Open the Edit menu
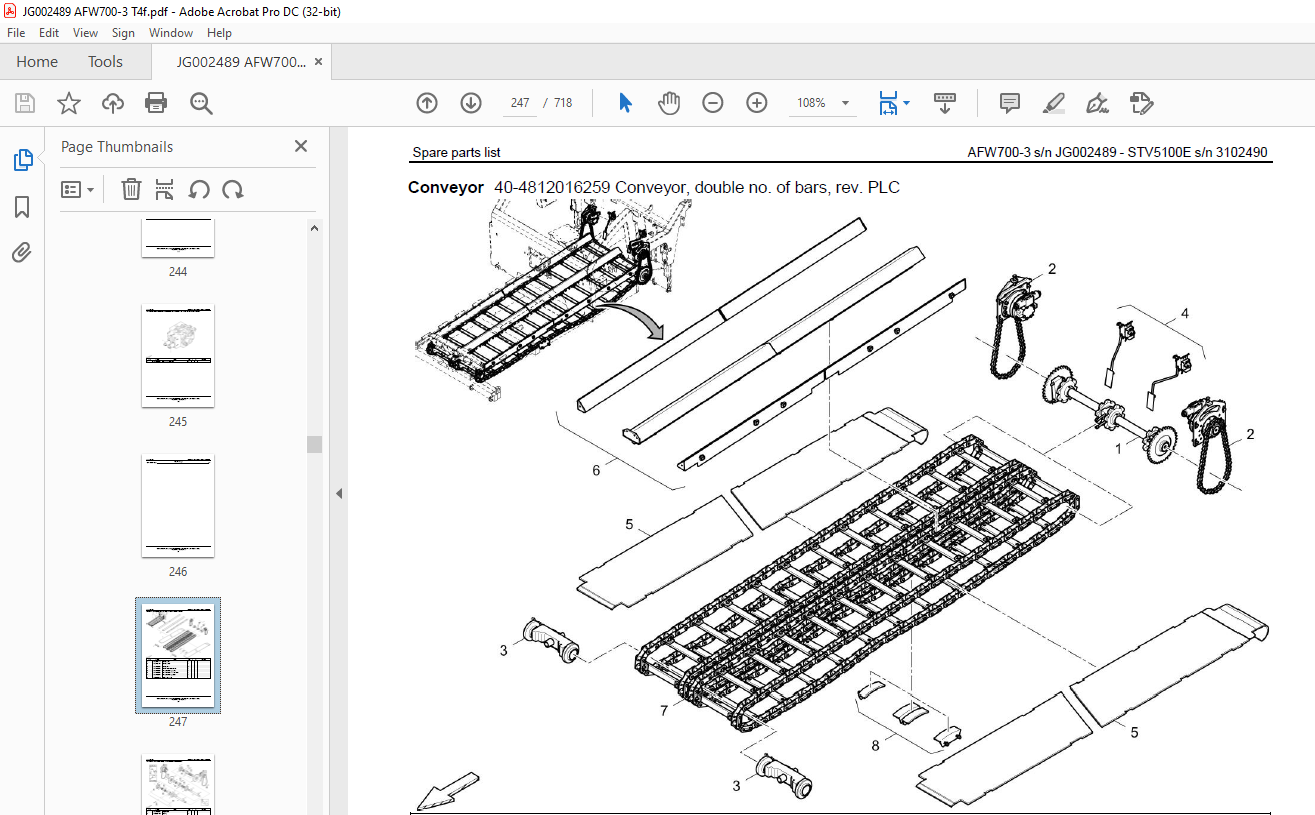The width and height of the screenshot is (1315, 815). point(49,33)
